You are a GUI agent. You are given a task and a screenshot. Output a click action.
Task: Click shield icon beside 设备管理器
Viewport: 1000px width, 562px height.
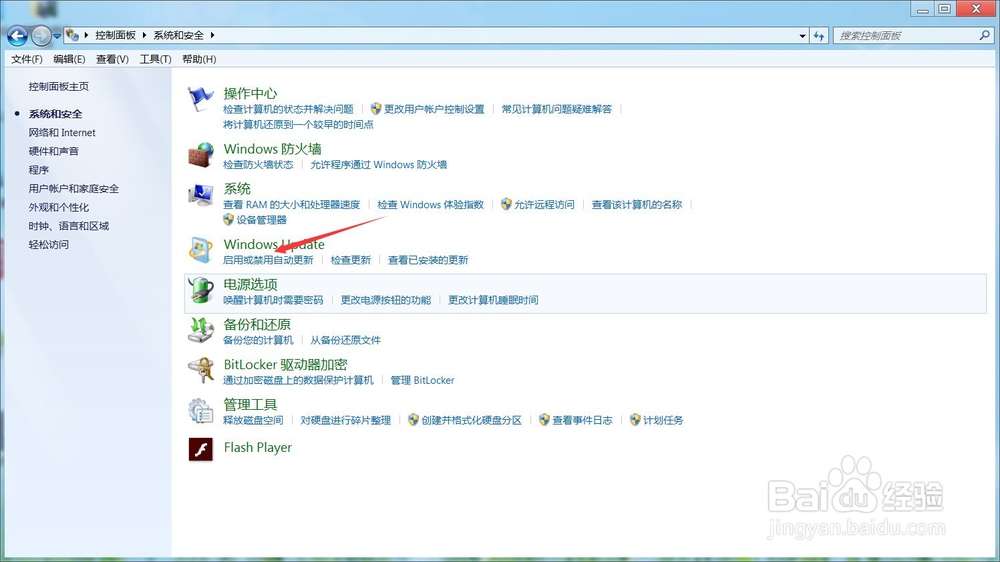tap(228, 219)
